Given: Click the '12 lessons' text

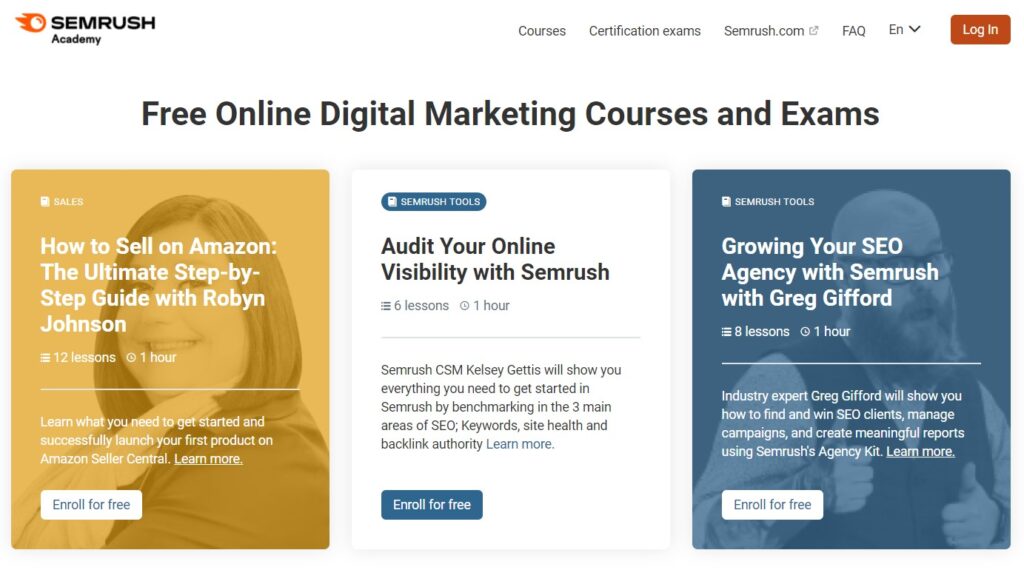Looking at the screenshot, I should (x=84, y=358).
